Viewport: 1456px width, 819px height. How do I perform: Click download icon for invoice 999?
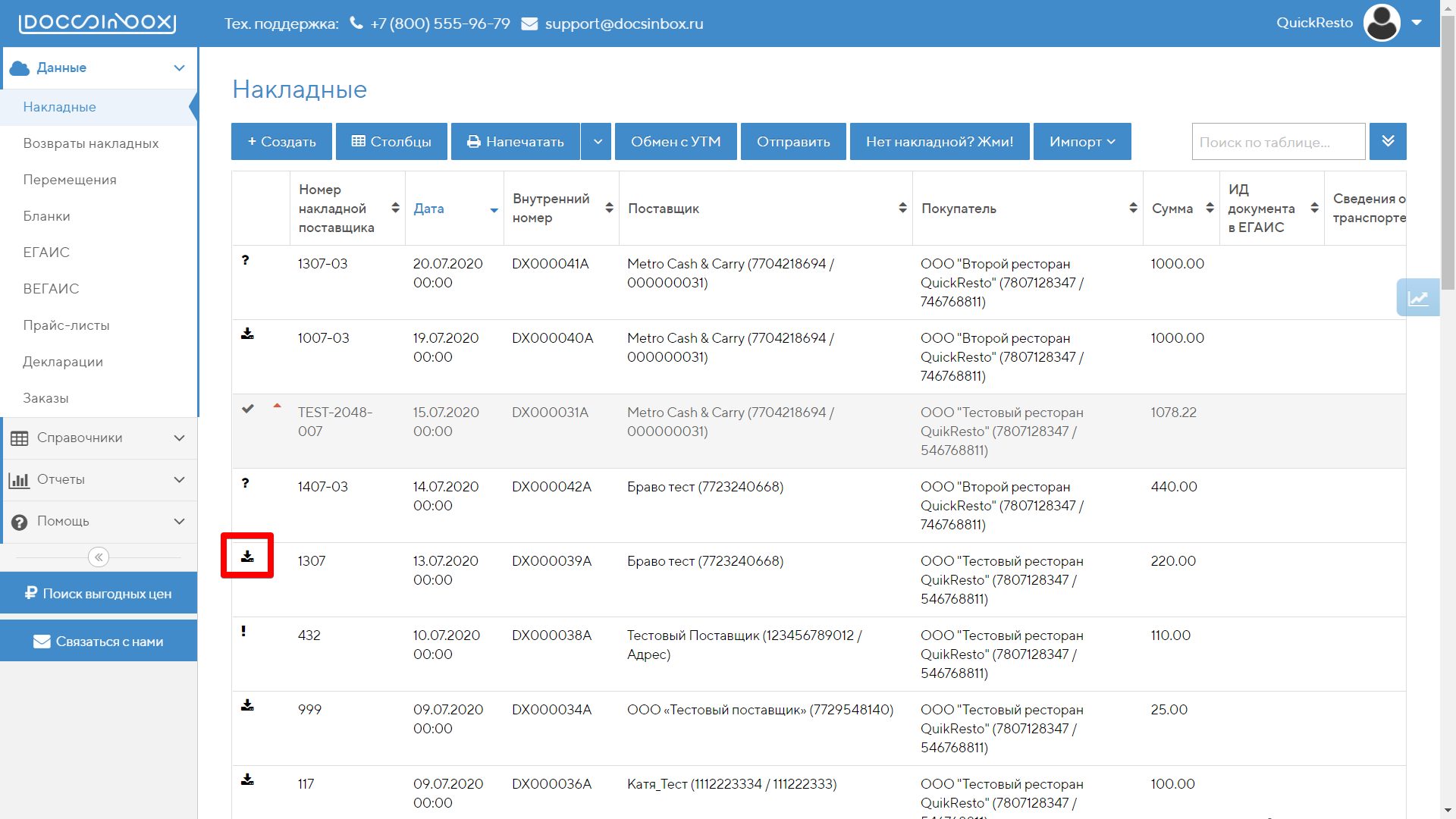pyautogui.click(x=247, y=705)
